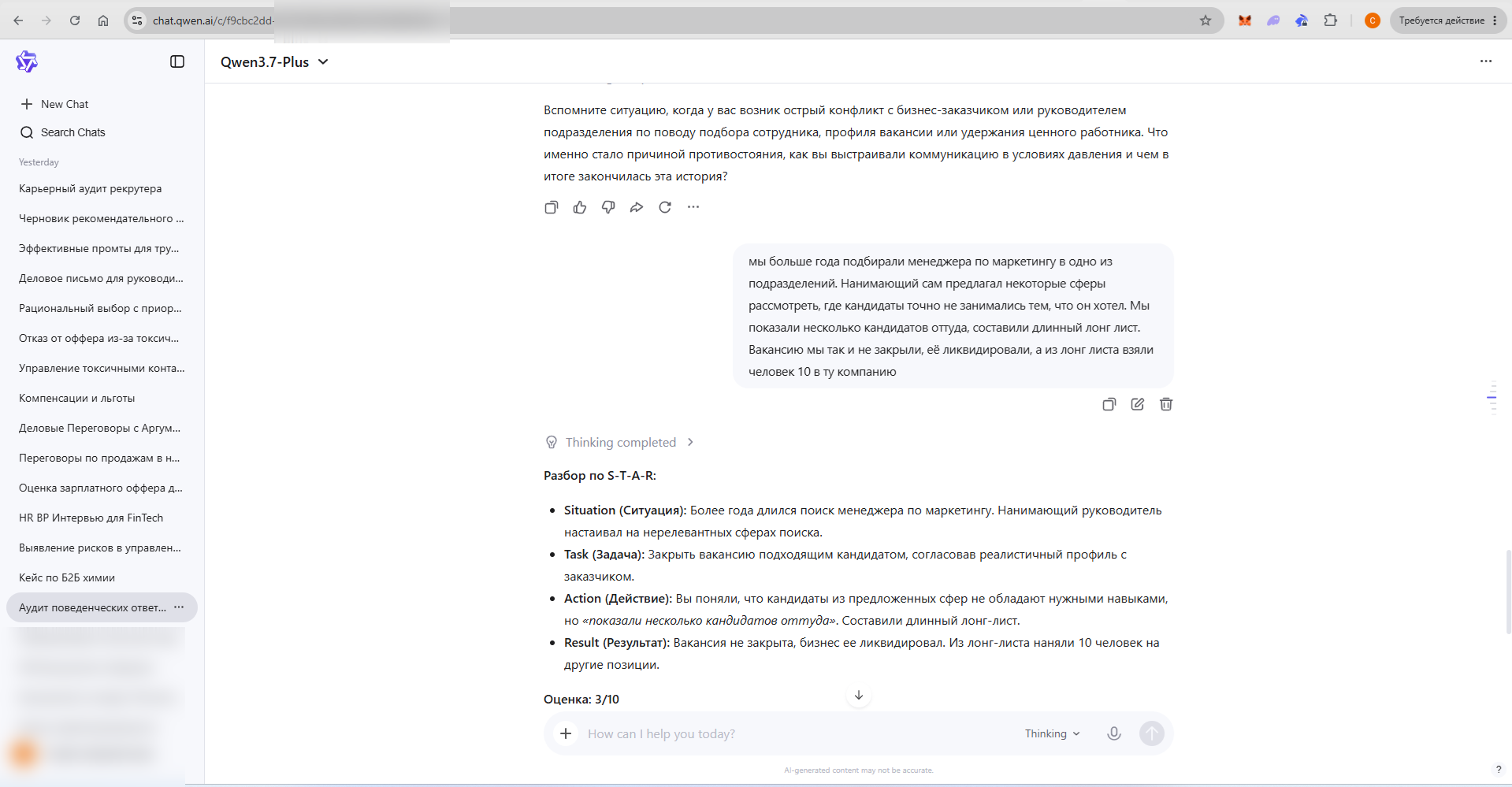
Task: Open chat 'Эффективные промты для тру...'
Action: pos(102,248)
